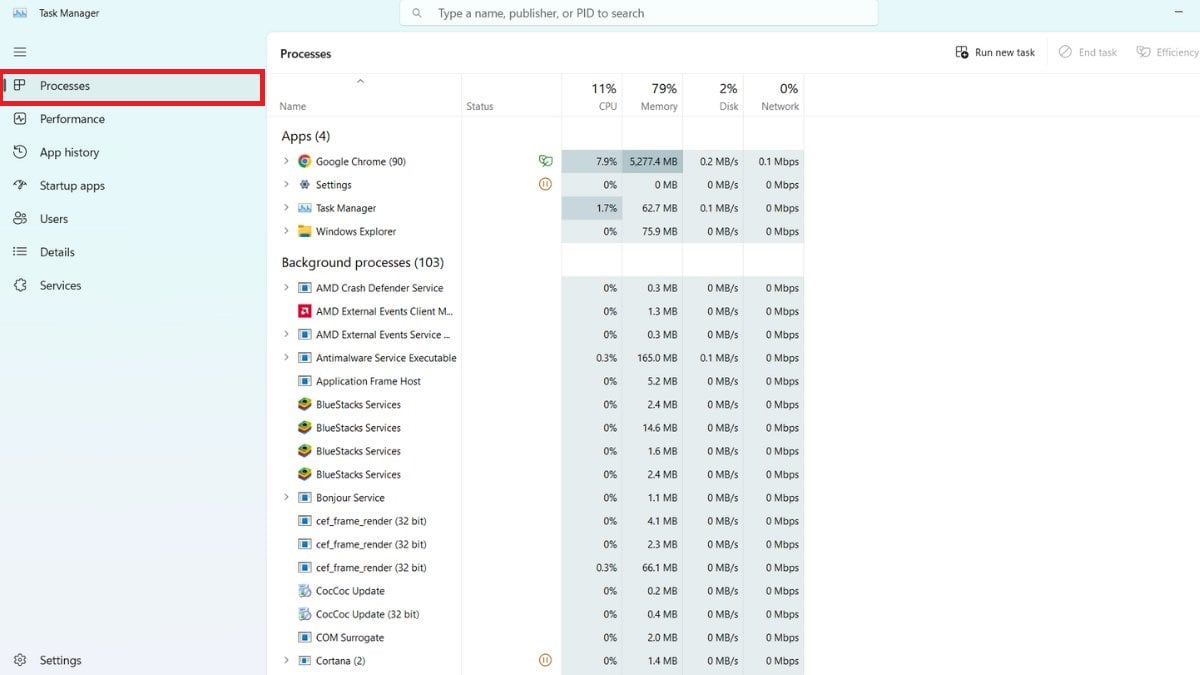Expand the Antimalware Service Executable row
The width and height of the screenshot is (1200, 675).
pos(286,358)
